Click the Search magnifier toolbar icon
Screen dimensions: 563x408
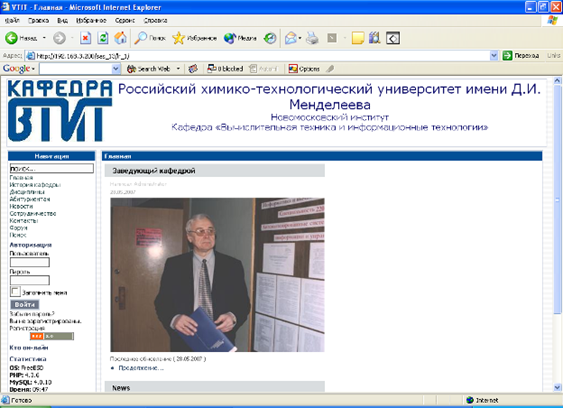[x=140, y=38]
